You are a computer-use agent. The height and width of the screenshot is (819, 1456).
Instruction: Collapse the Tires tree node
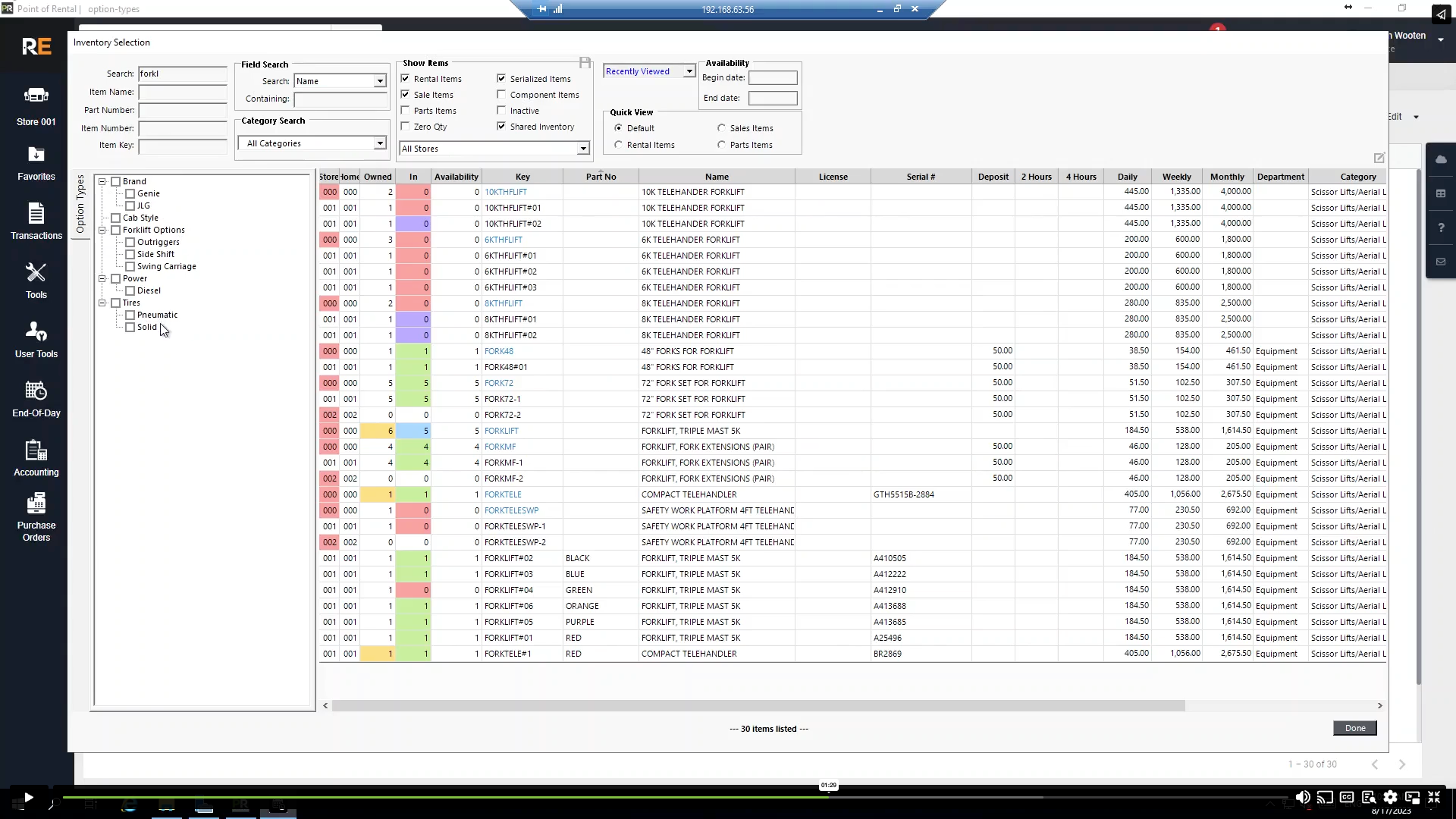(x=102, y=303)
